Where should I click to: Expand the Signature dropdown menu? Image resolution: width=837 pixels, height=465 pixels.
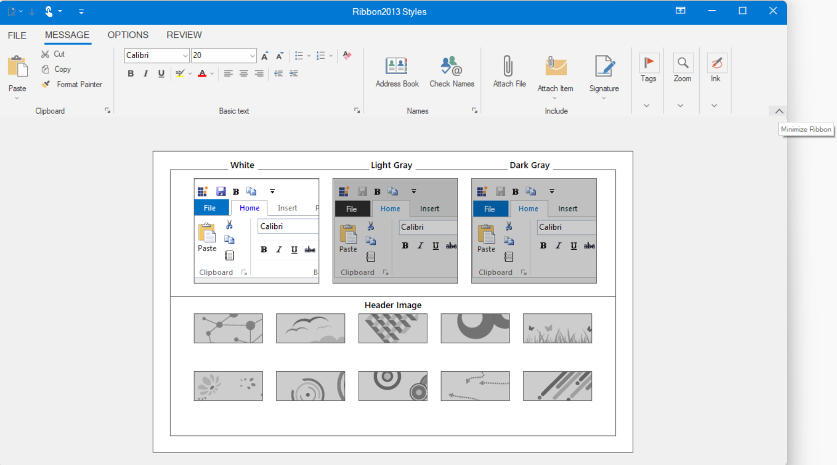click(603, 98)
